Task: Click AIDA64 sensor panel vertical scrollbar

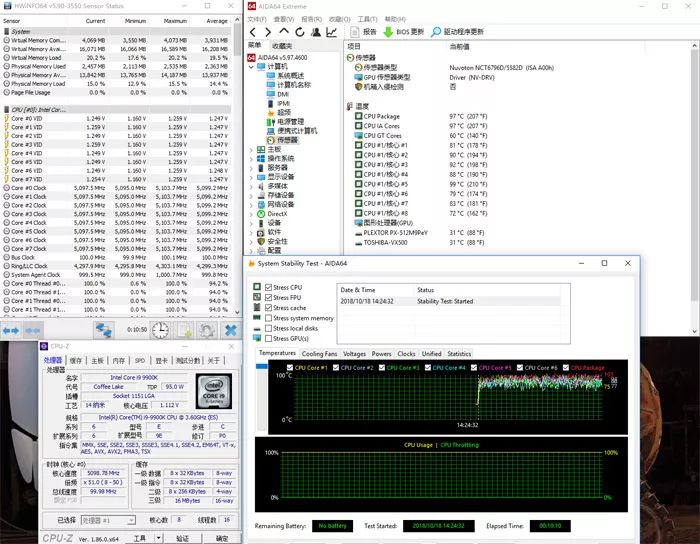Action: point(695,187)
